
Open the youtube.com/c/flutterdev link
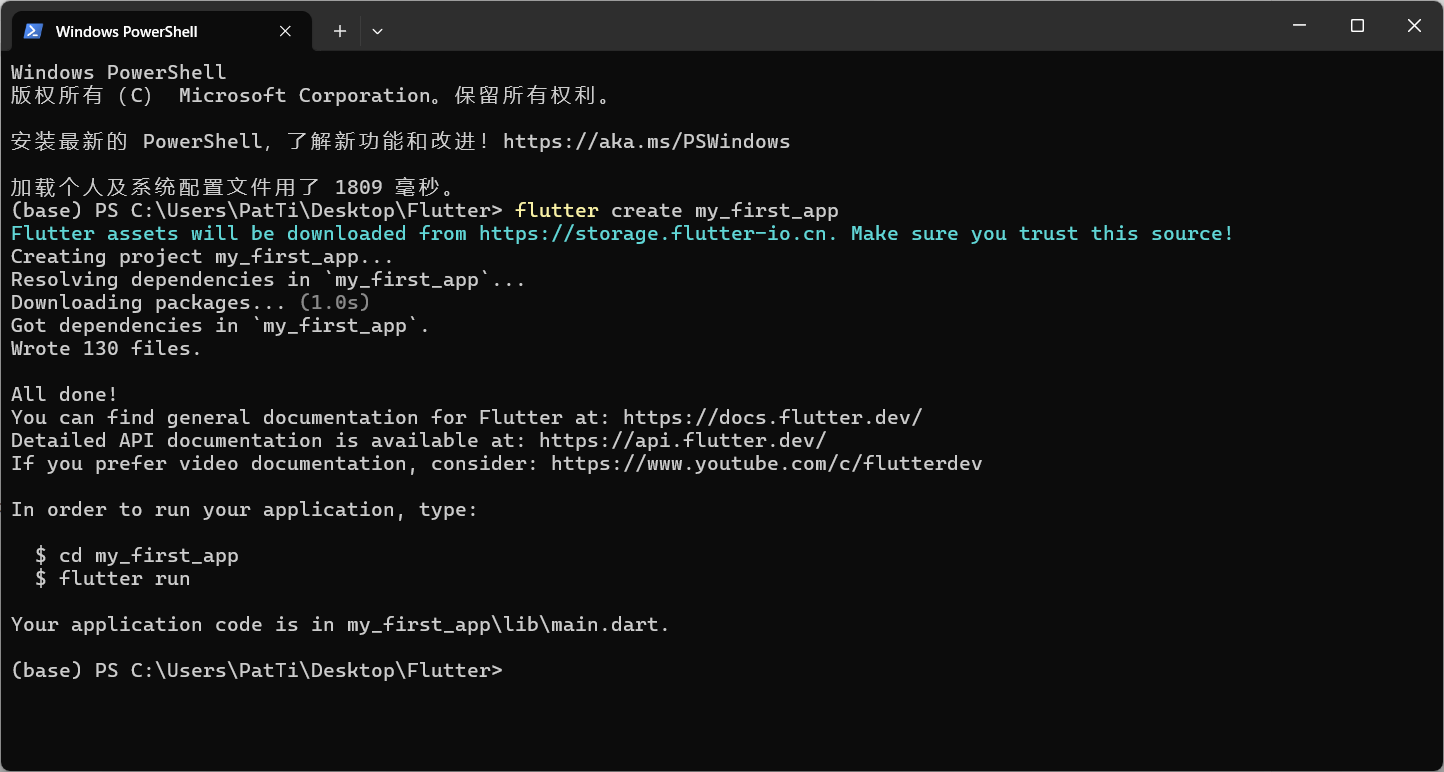tap(766, 463)
